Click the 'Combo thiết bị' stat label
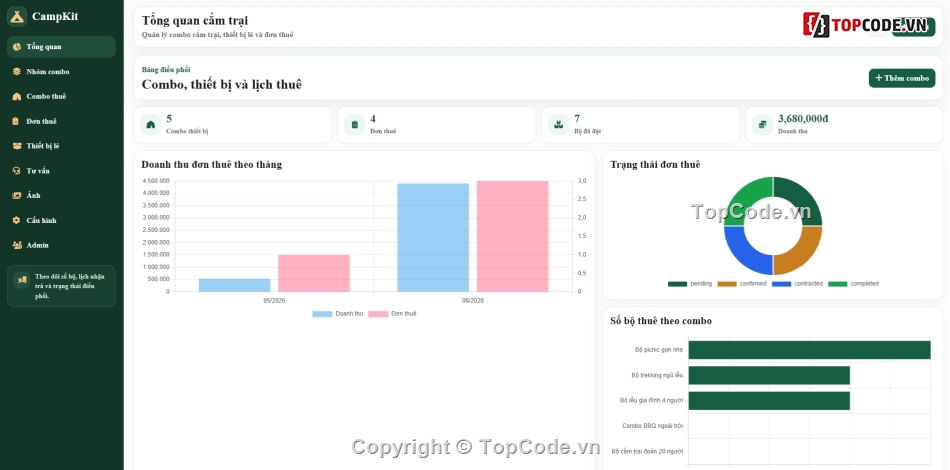The height and width of the screenshot is (470, 950). point(187,131)
